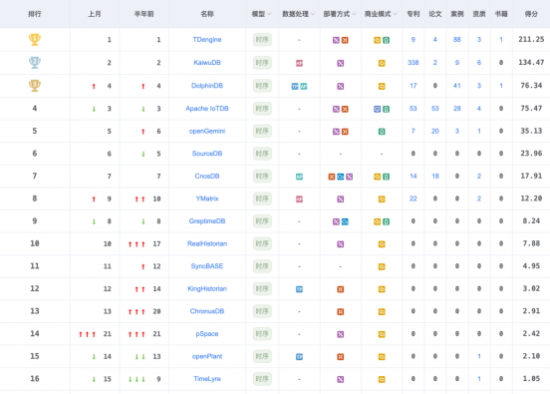Click pSpace's purple deployment icon
The height and width of the screenshot is (394, 550).
coord(341,334)
